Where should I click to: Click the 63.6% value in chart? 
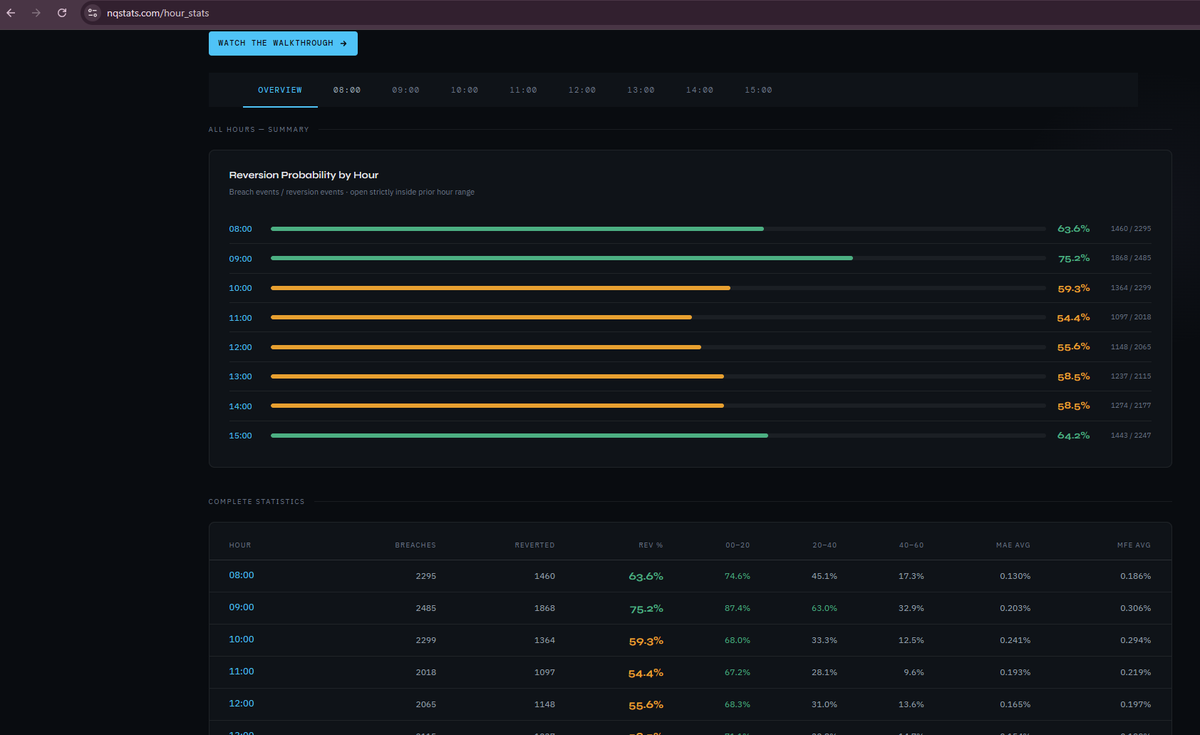click(1074, 229)
